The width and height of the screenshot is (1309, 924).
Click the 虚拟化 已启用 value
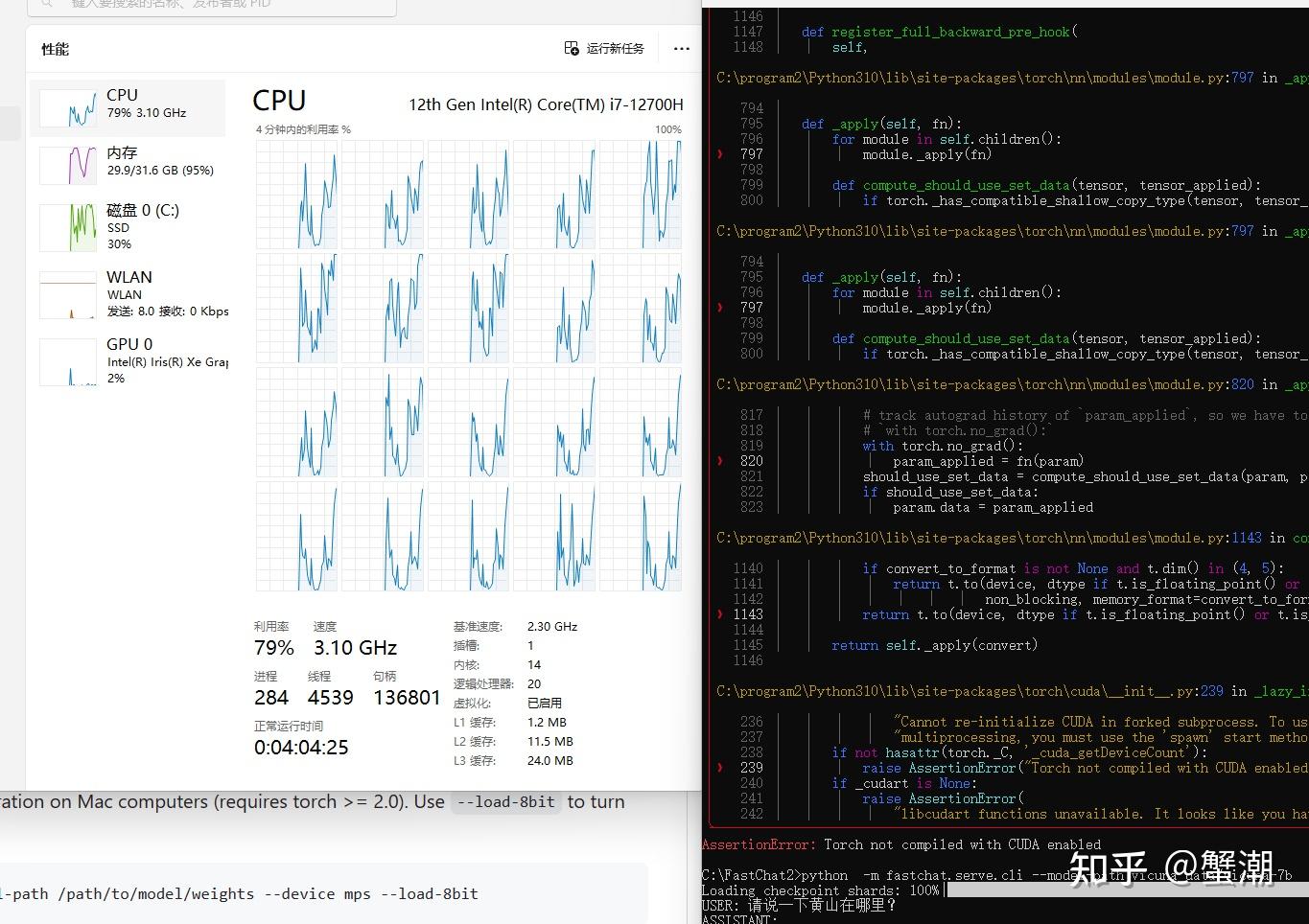545,704
